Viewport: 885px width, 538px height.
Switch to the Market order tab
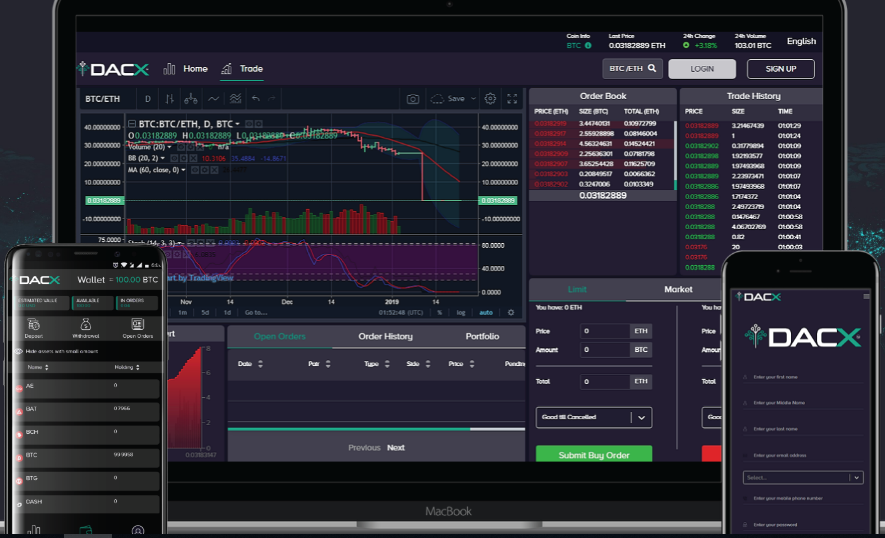coord(678,290)
